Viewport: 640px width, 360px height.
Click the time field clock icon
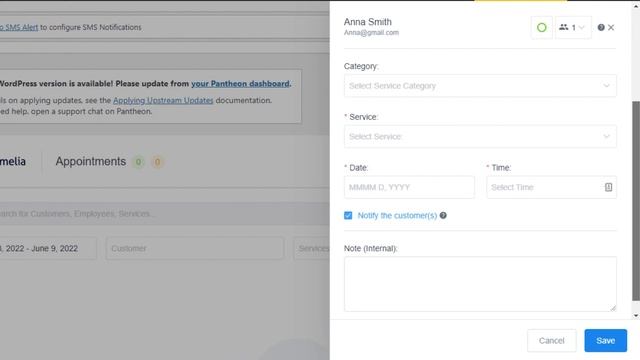coord(608,187)
